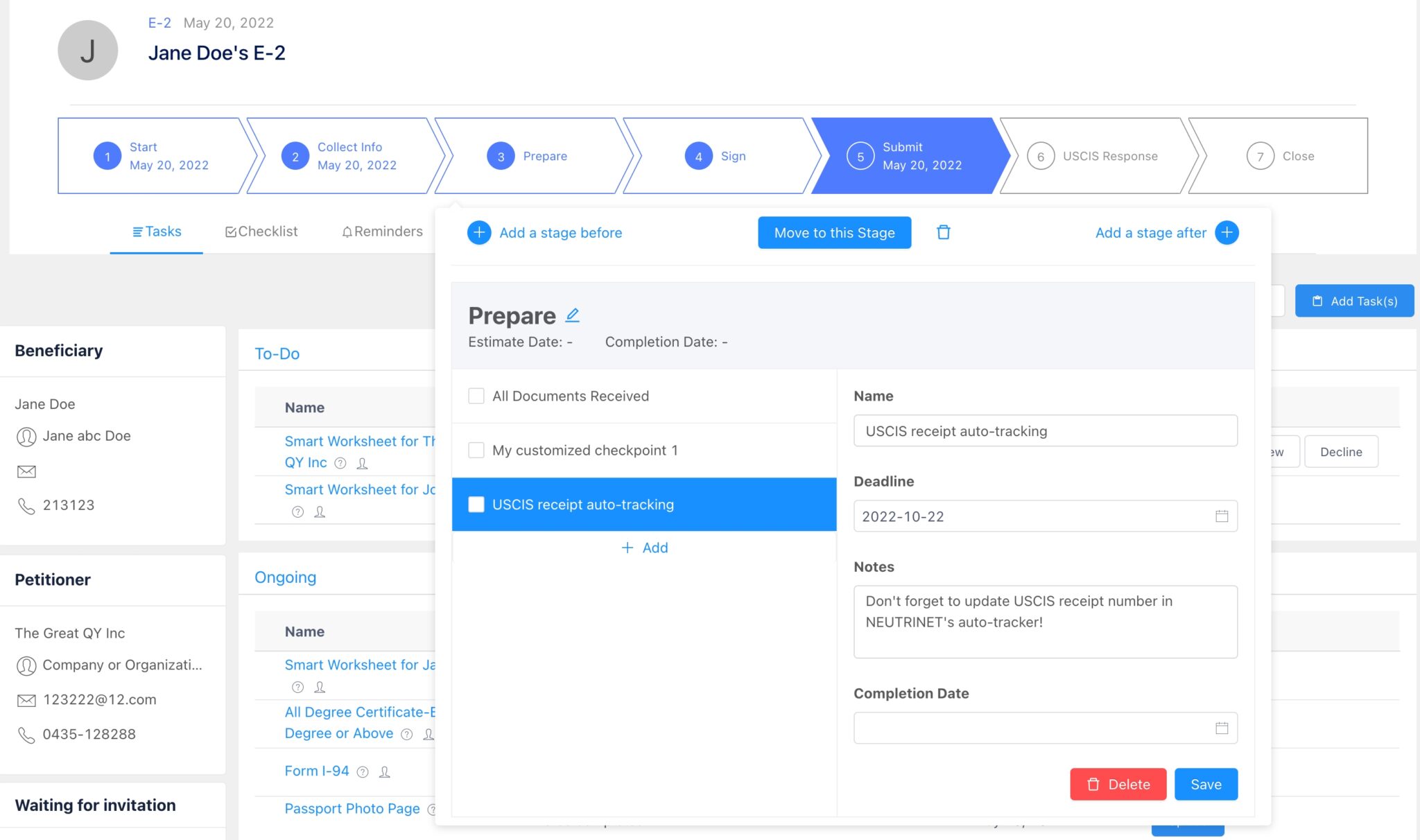This screenshot has width=1420, height=840.
Task: Open the Deadline calendar picker
Action: 1221,516
